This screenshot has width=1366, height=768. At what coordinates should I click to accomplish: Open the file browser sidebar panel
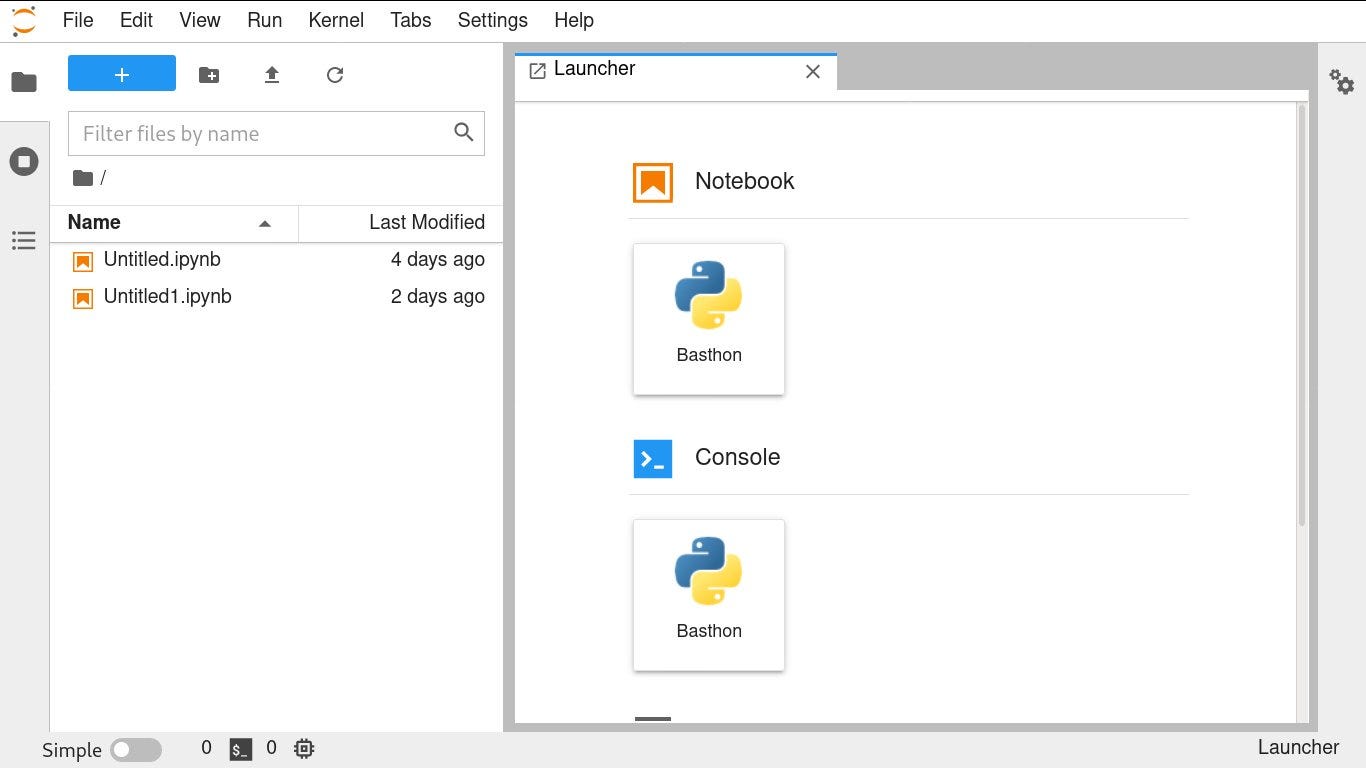tap(24, 81)
